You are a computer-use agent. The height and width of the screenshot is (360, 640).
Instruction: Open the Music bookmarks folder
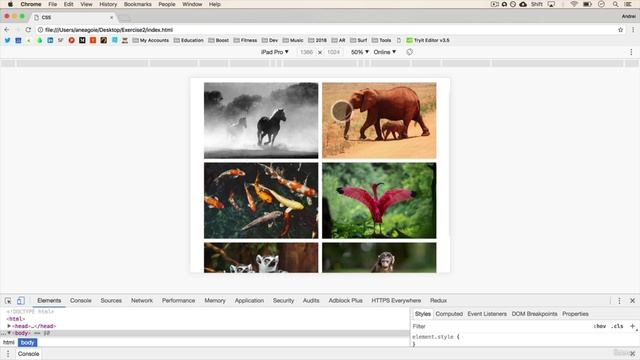pos(293,40)
